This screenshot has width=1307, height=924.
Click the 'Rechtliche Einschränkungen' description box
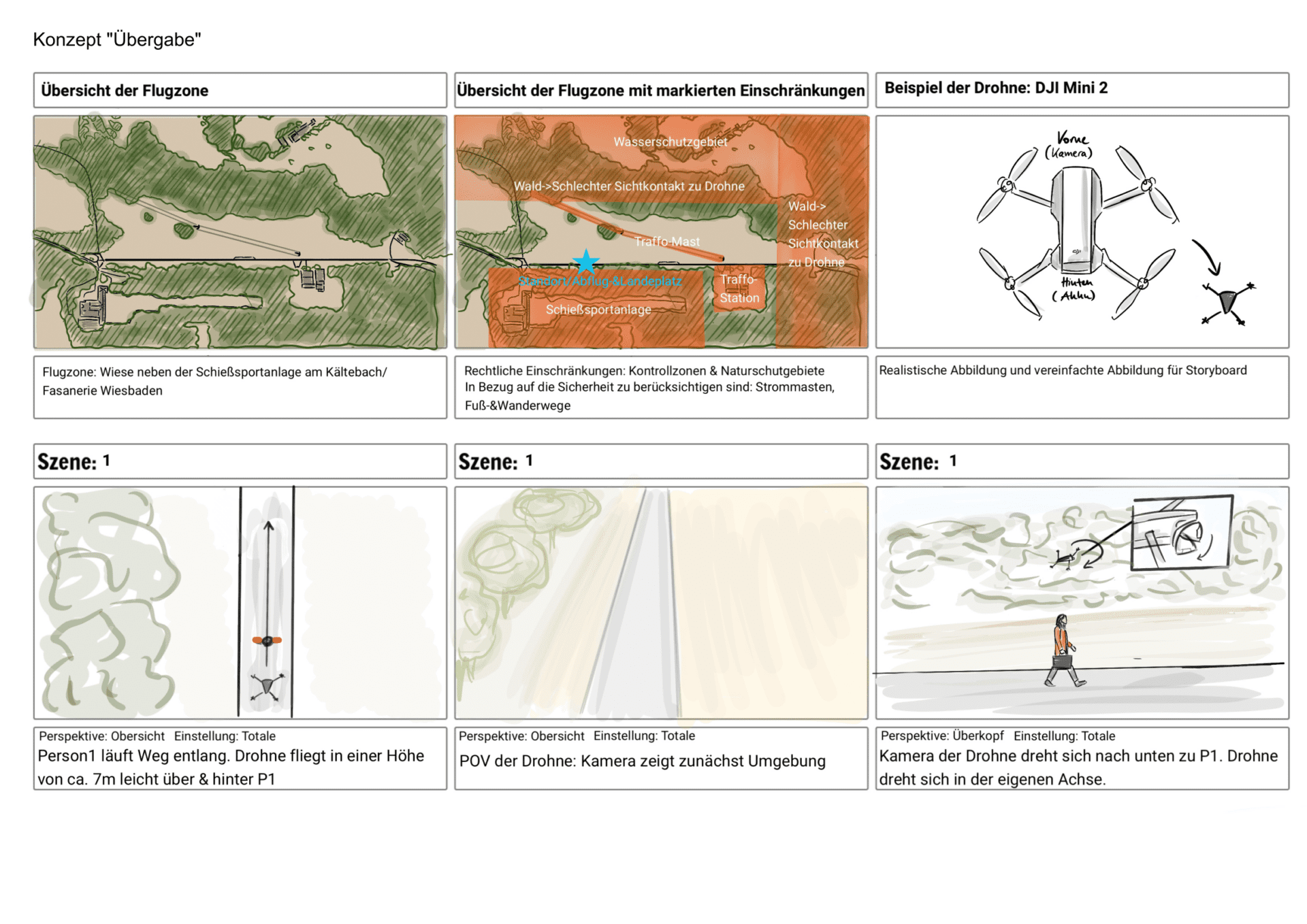pyautogui.click(x=660, y=387)
